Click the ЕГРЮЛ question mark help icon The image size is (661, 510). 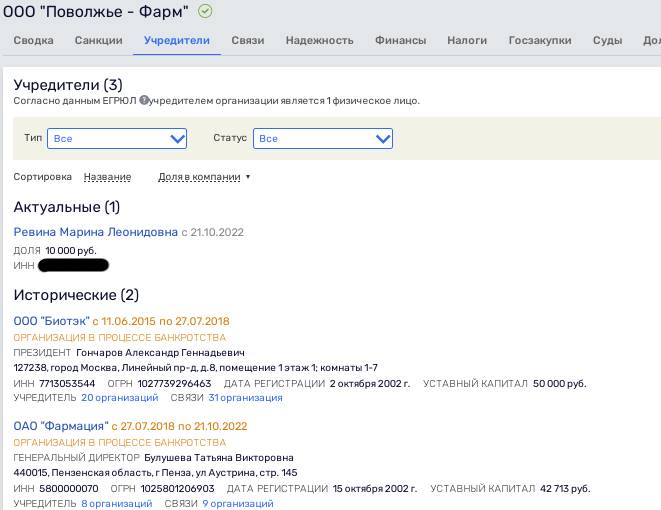point(144,100)
